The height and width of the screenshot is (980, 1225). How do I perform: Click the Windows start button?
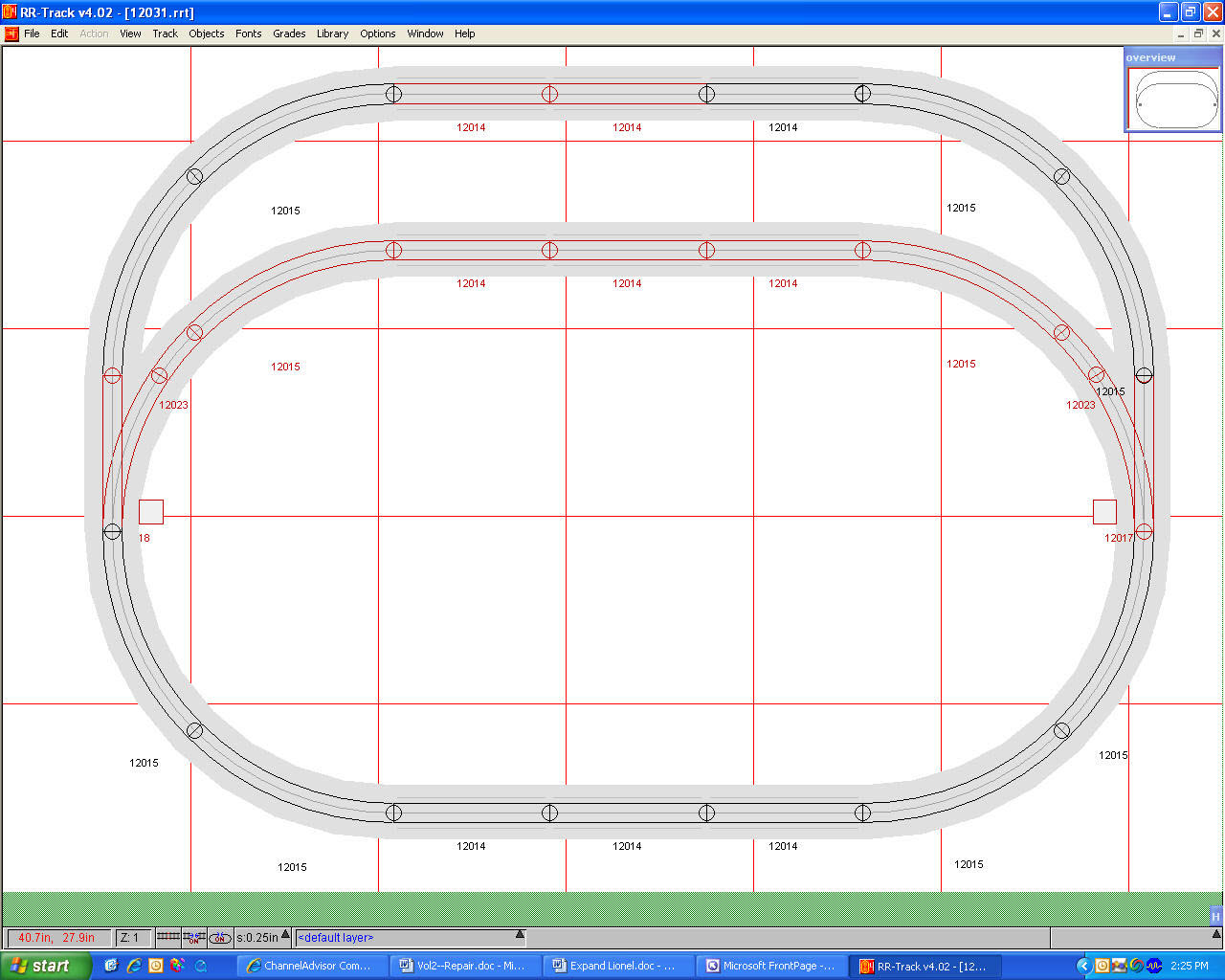tap(46, 966)
